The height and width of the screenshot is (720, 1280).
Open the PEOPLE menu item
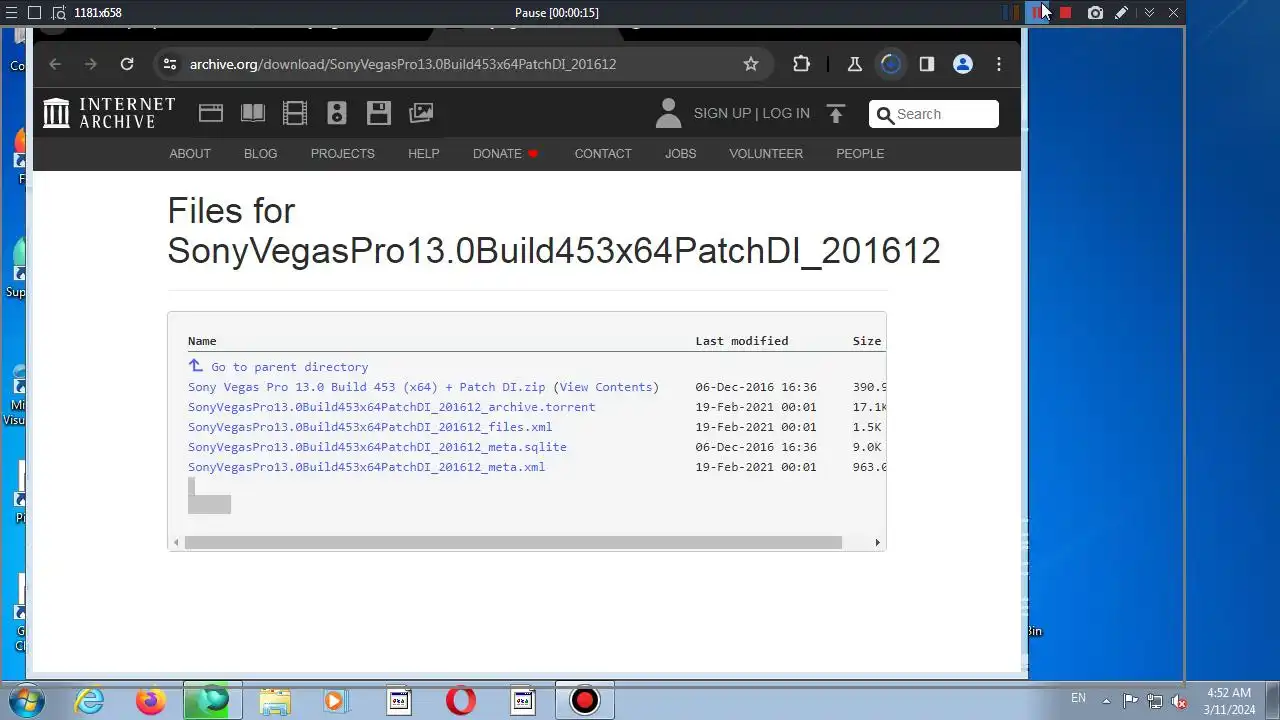tap(860, 154)
